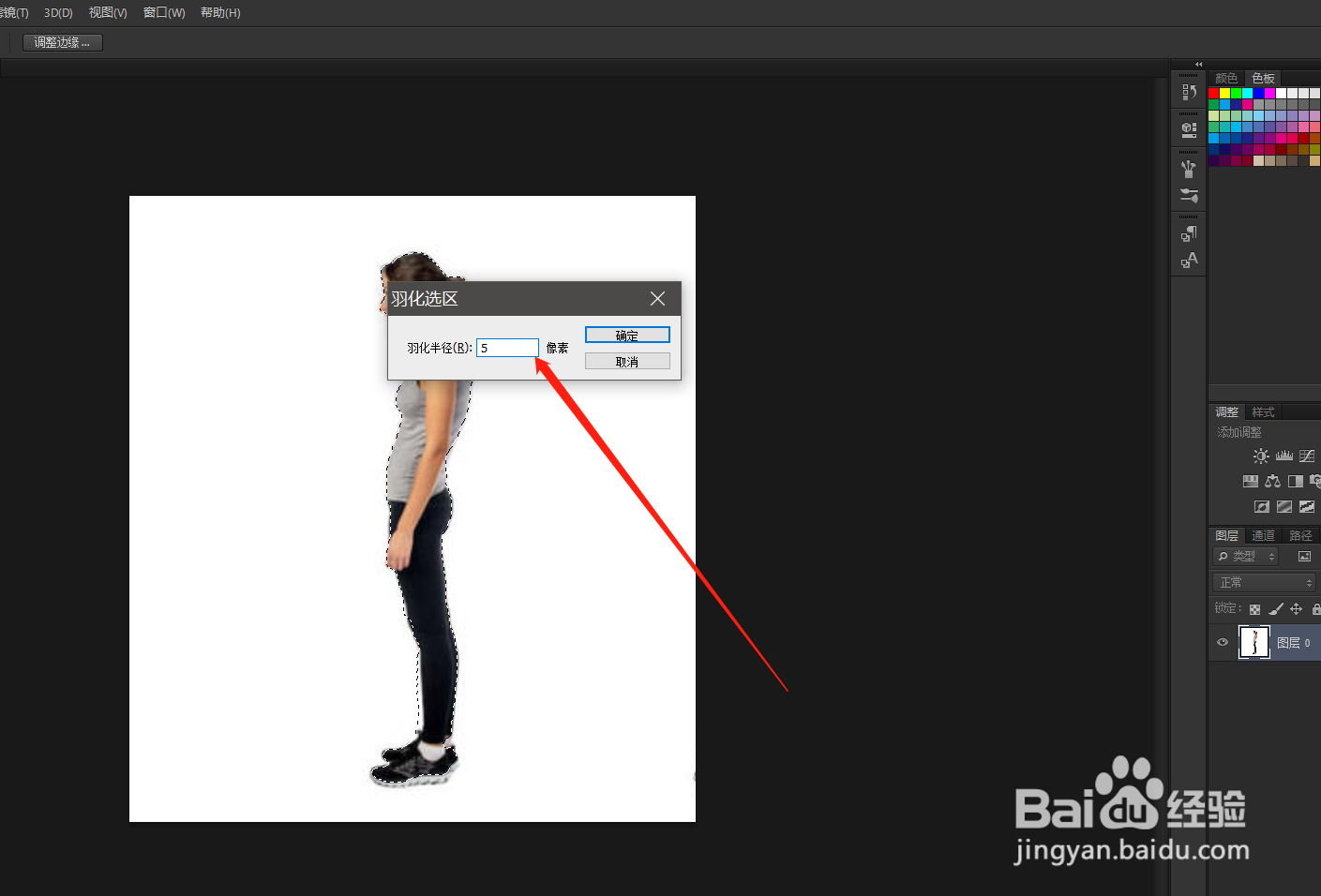Lock all layer attributes
Screen dimensions: 1321x896
pyautogui.click(x=1315, y=609)
